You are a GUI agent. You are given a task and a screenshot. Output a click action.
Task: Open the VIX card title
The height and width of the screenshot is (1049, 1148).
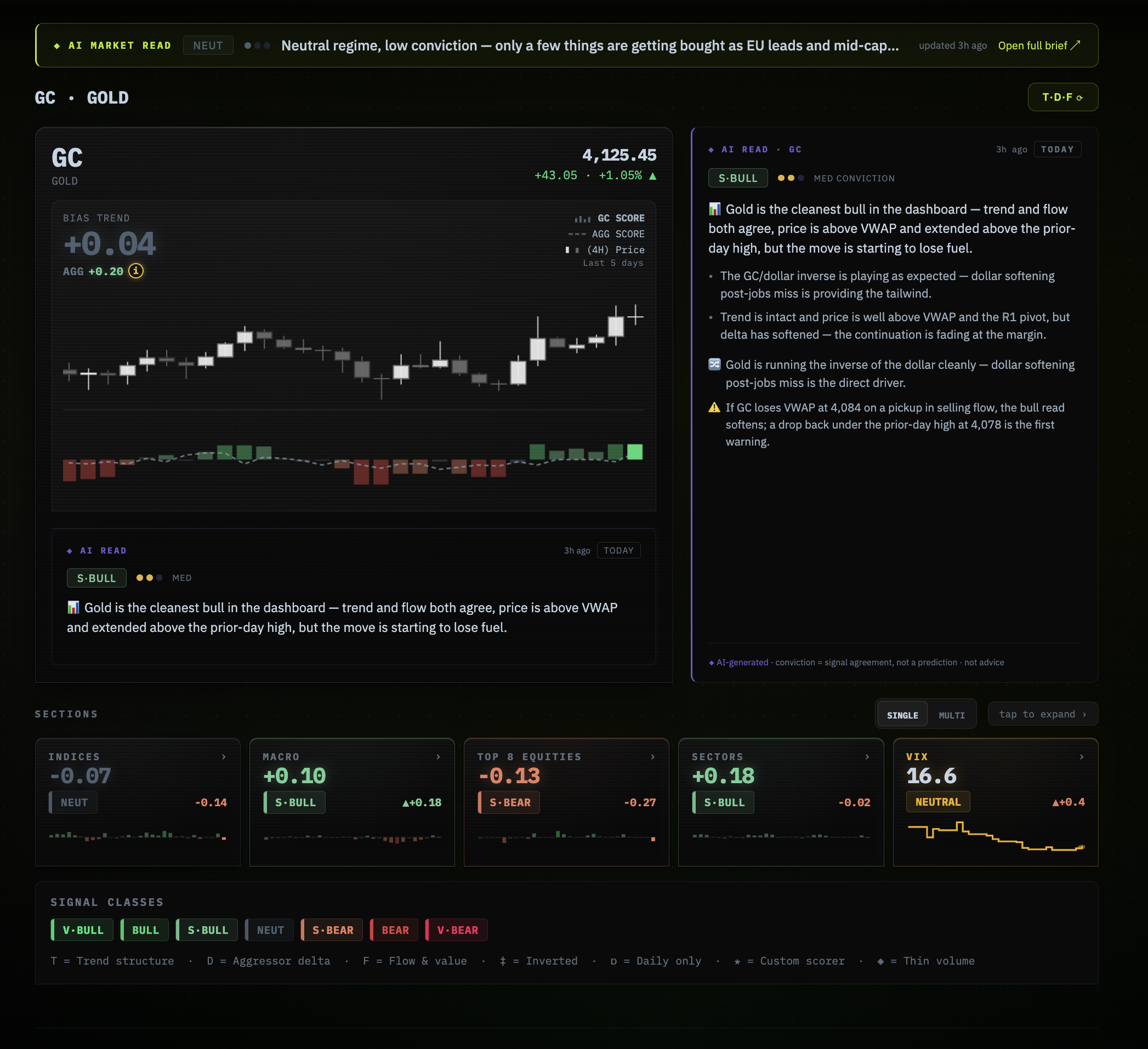[x=917, y=757]
